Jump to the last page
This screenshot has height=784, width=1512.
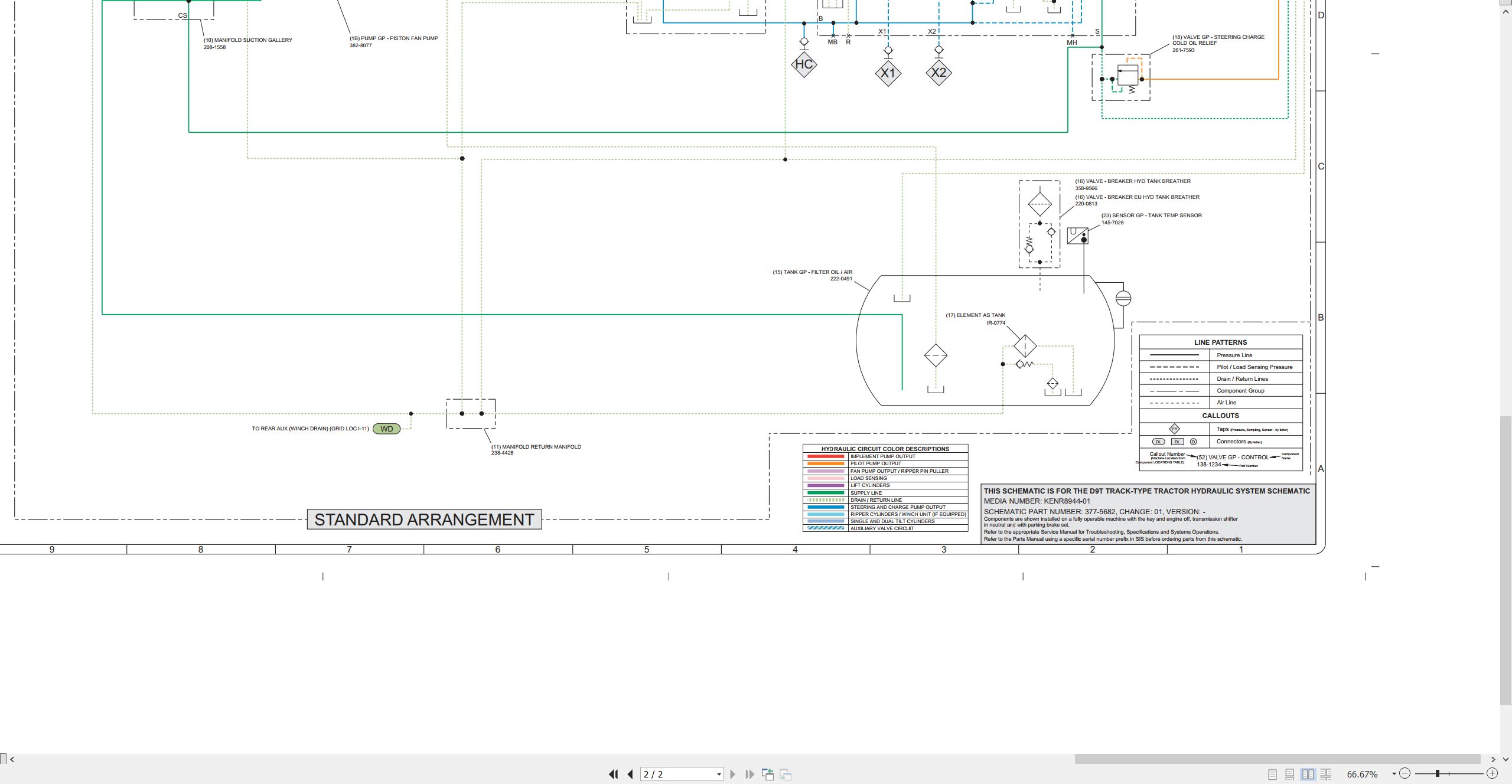tap(750, 774)
